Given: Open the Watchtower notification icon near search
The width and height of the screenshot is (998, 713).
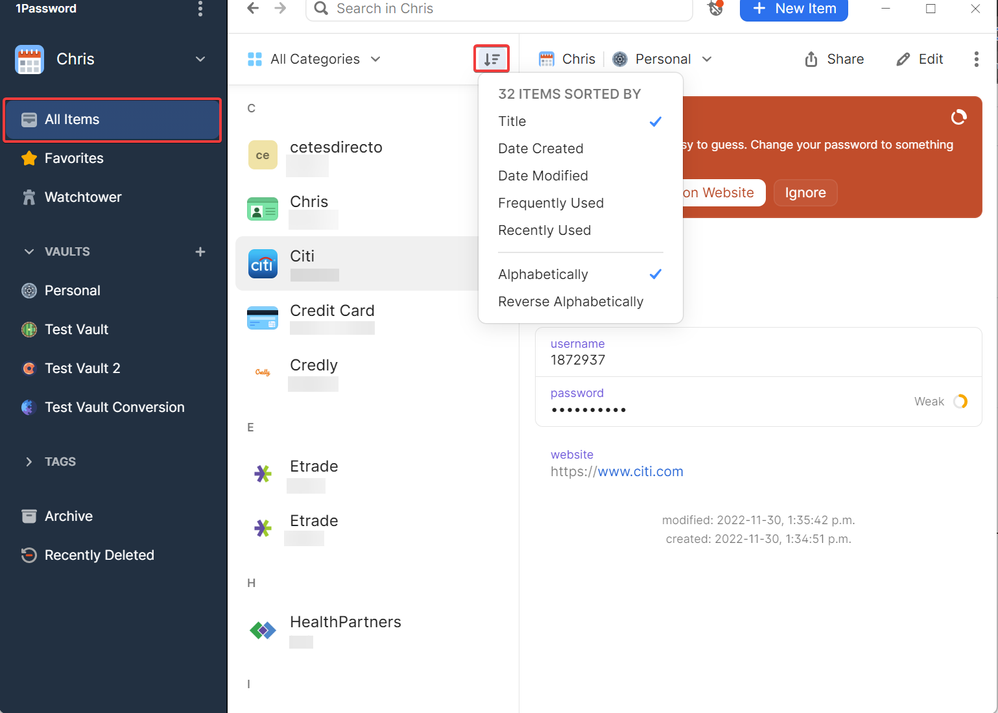Looking at the screenshot, I should click(716, 9).
